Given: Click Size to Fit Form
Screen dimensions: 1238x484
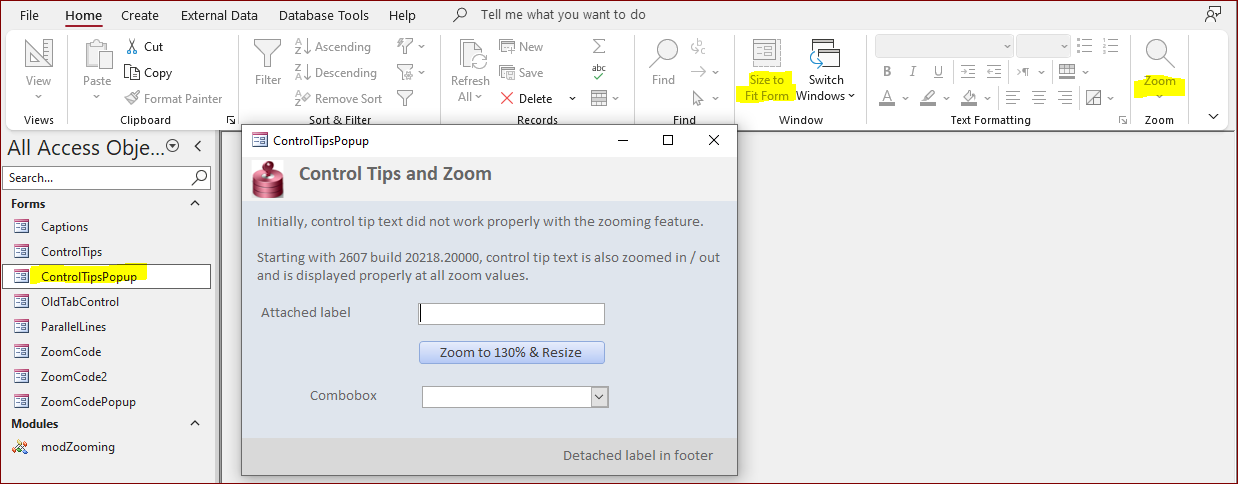Looking at the screenshot, I should pos(768,70).
